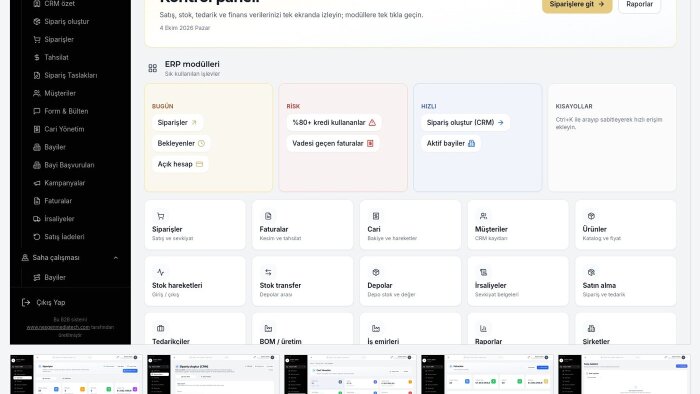Open Bekleyenler chip with clock icon
The width and height of the screenshot is (700, 394).
181,143
